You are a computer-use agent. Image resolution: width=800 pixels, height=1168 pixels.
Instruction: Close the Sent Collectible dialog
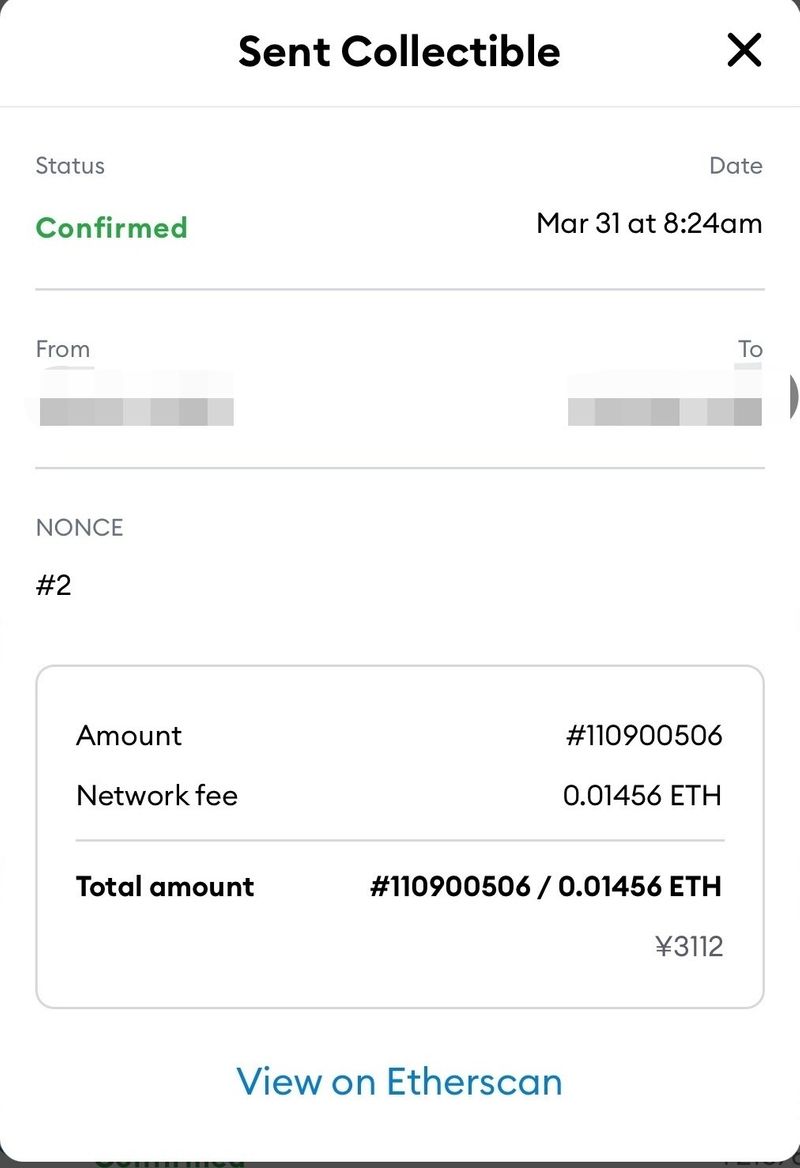pyautogui.click(x=744, y=49)
